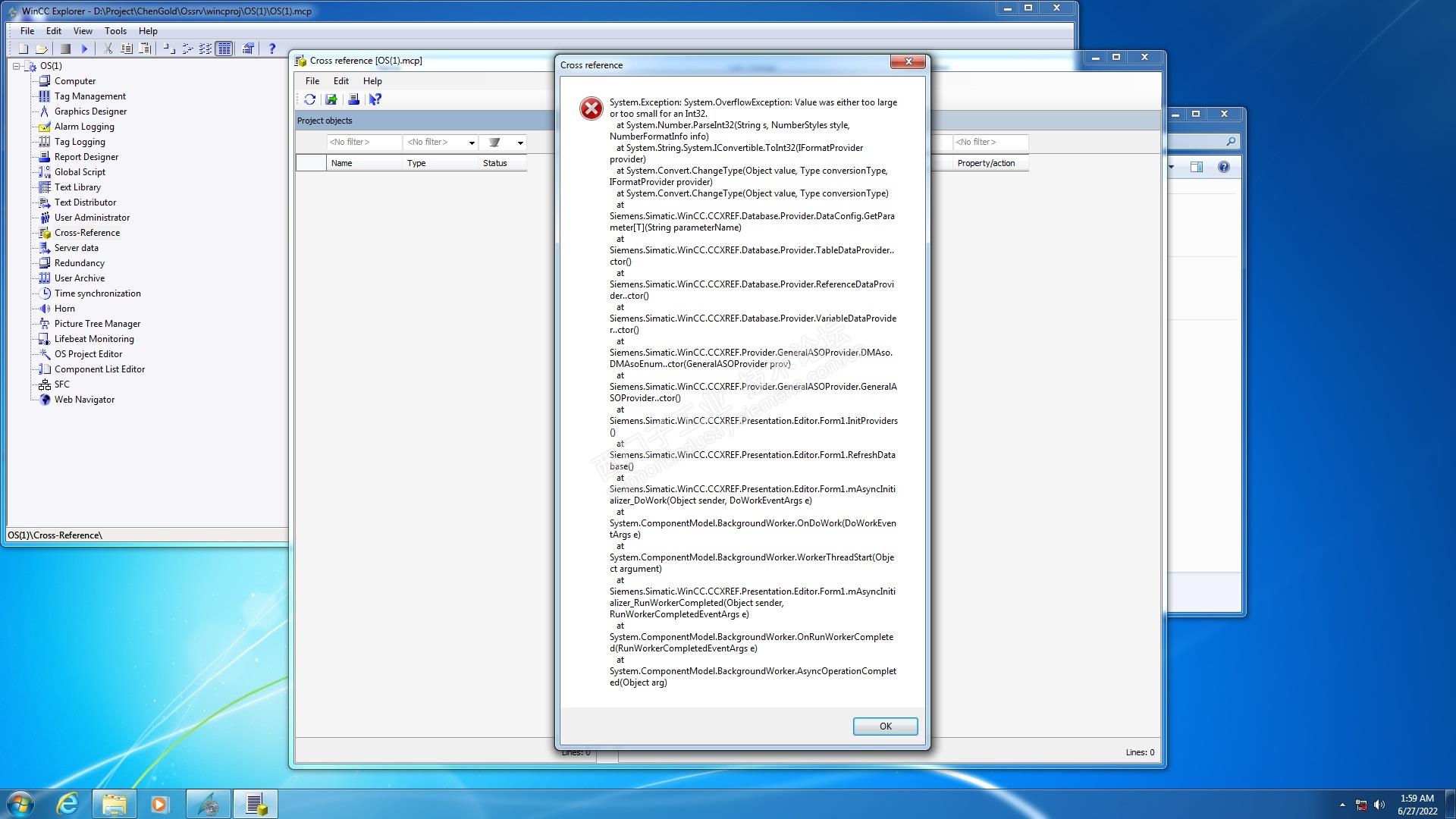Click the Cut scissors toolbar icon
This screenshot has width=1456, height=819.
tap(108, 49)
